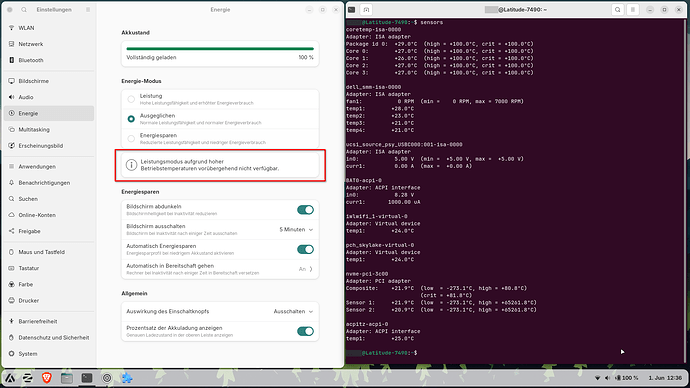
Task: Open WLAN settings
Action: pyautogui.click(x=49, y=28)
